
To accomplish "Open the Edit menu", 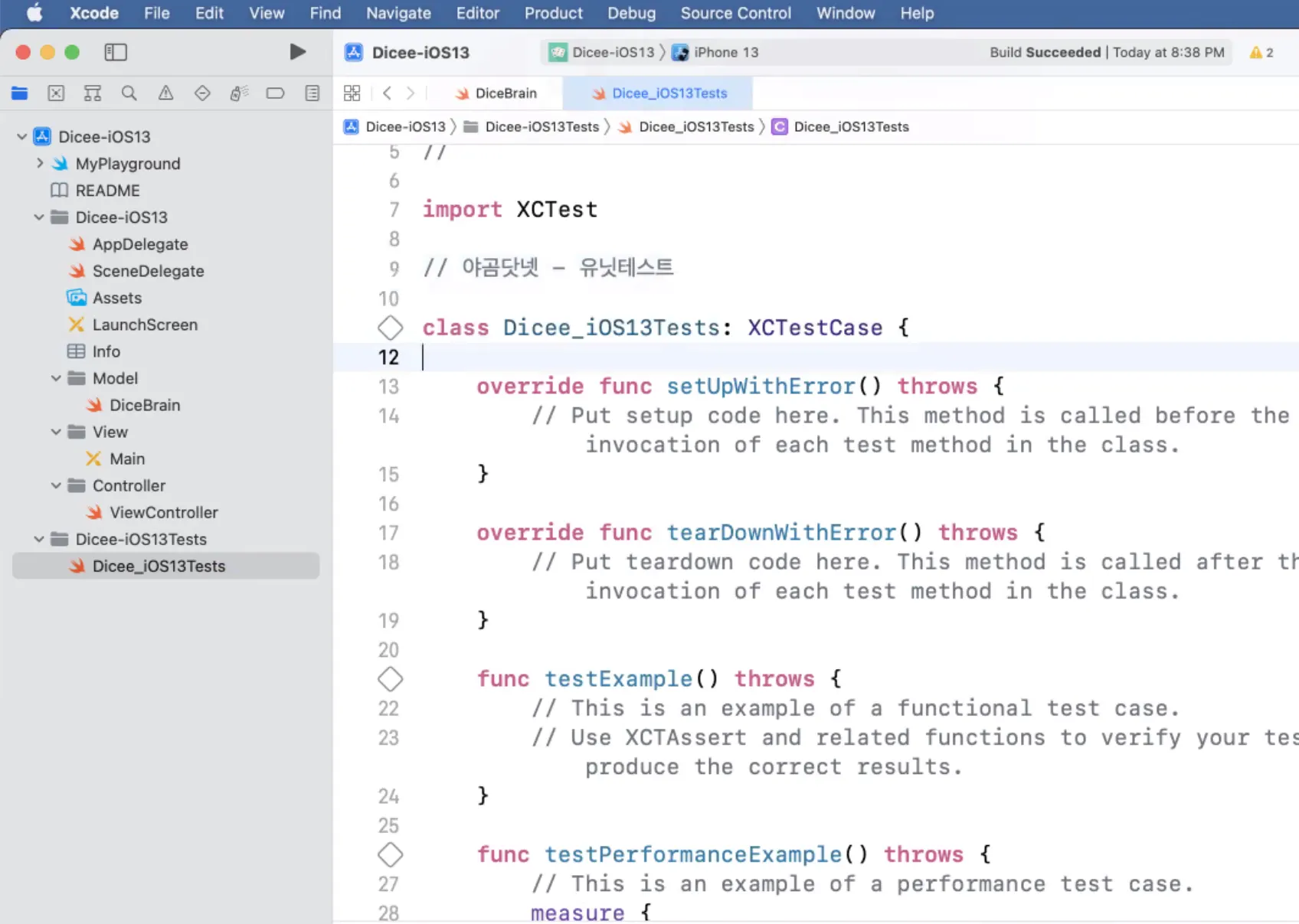I will coord(209,13).
